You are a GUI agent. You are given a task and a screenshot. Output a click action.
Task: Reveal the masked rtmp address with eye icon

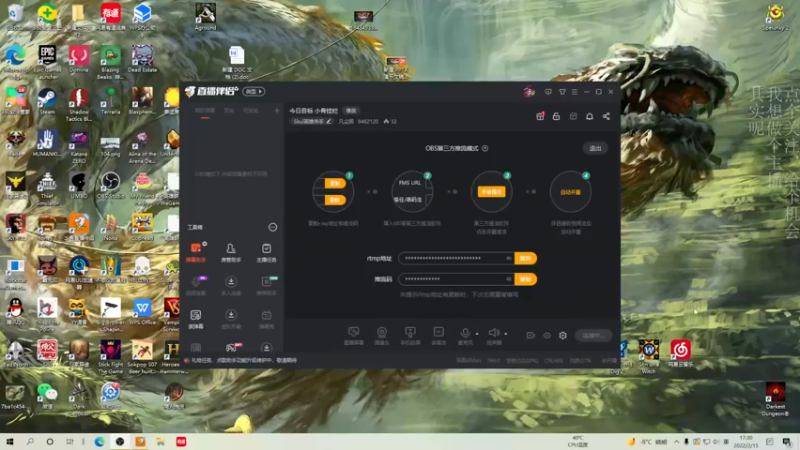point(509,258)
